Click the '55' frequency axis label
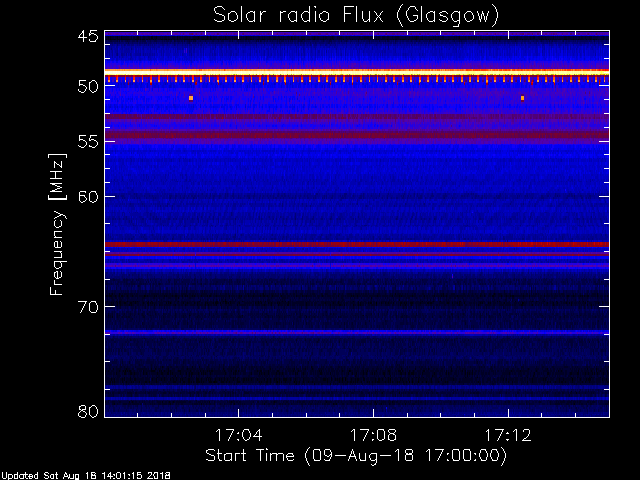The width and height of the screenshot is (640, 480). (88, 142)
